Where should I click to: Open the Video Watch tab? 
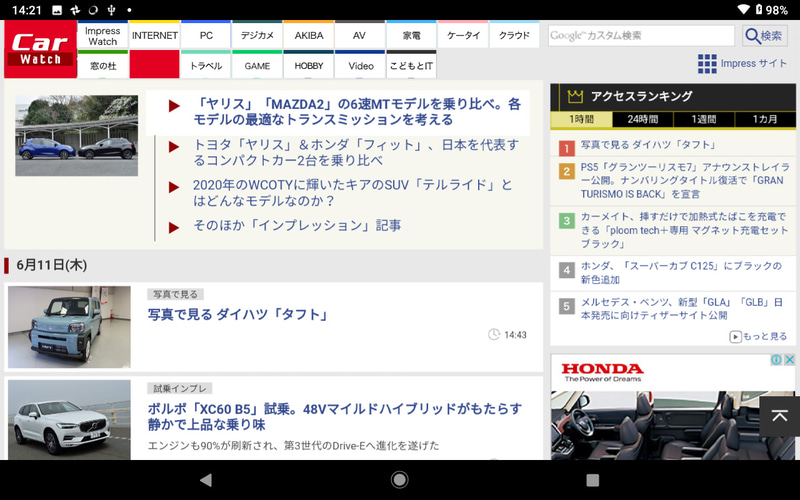[360, 64]
